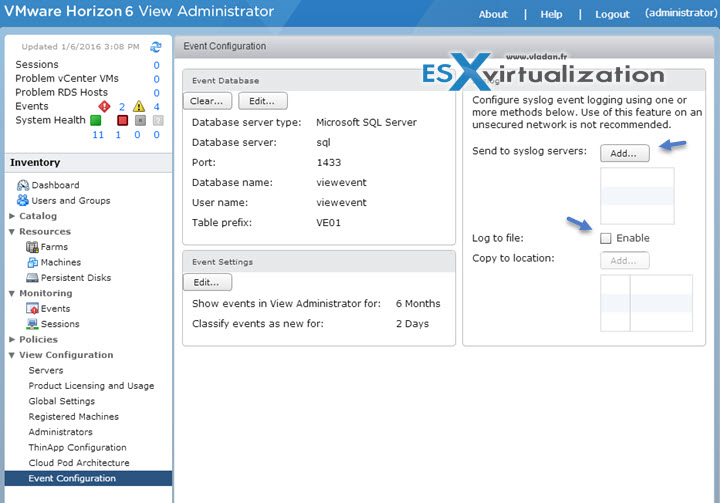Click the yellow warning Events icon
Viewport: 720px width, 503px height.
pos(139,107)
